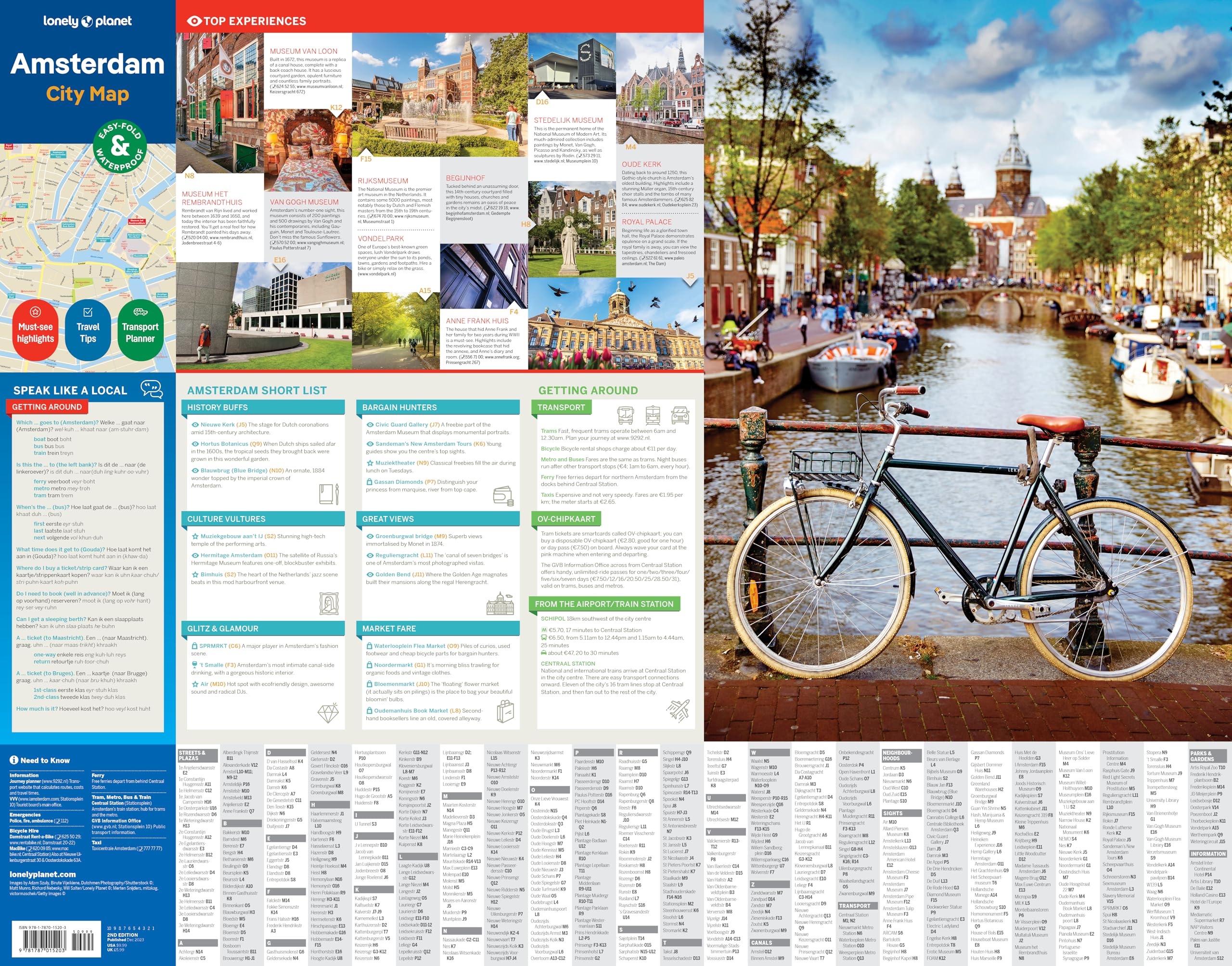Click the tram icon in the Transport section
This screenshot has height=966, width=1232.
[653, 415]
